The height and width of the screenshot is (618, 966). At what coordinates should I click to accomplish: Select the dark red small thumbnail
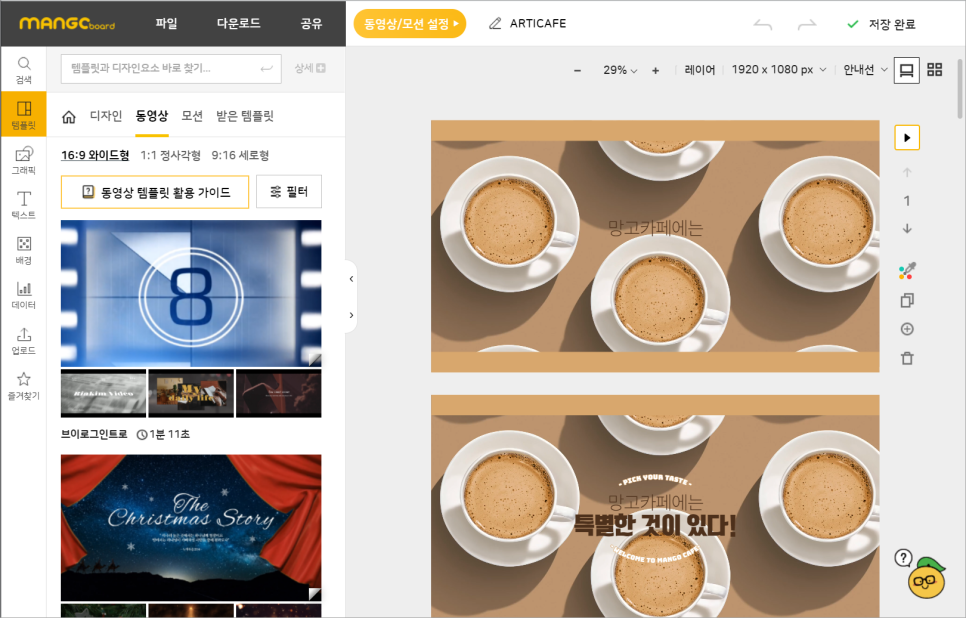(x=278, y=393)
